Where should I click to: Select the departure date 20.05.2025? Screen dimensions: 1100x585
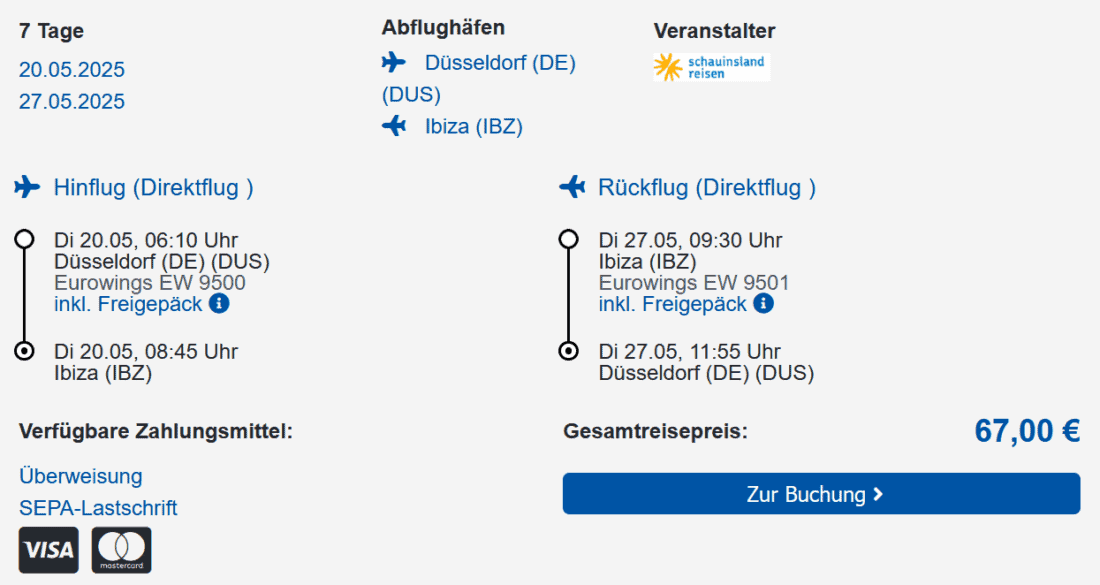72,70
